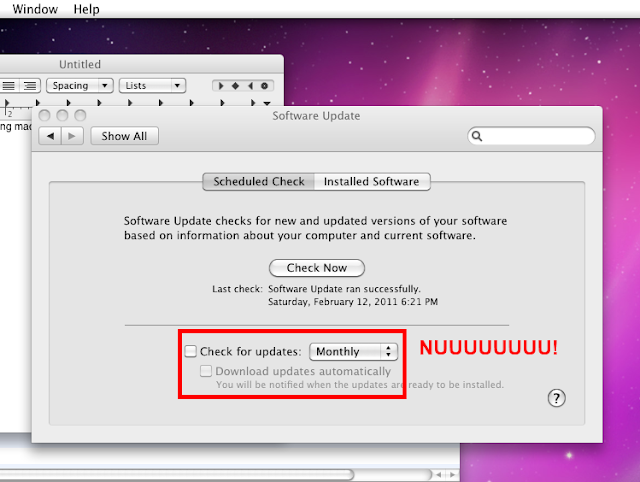Zoom the Software Update window
This screenshot has height=482, width=640.
click(80, 116)
